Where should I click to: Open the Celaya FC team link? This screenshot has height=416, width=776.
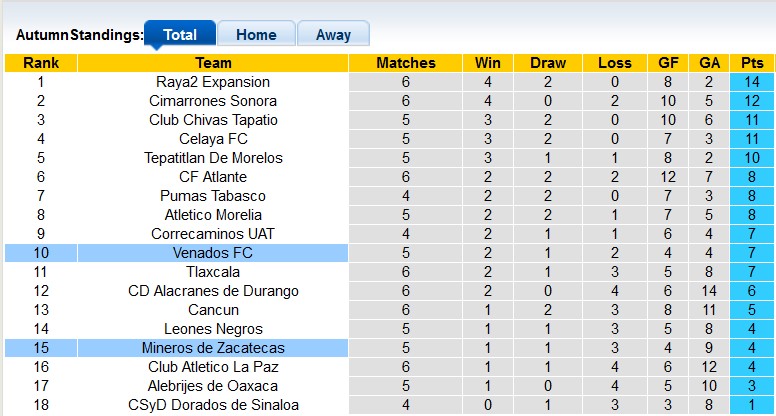[x=213, y=139]
